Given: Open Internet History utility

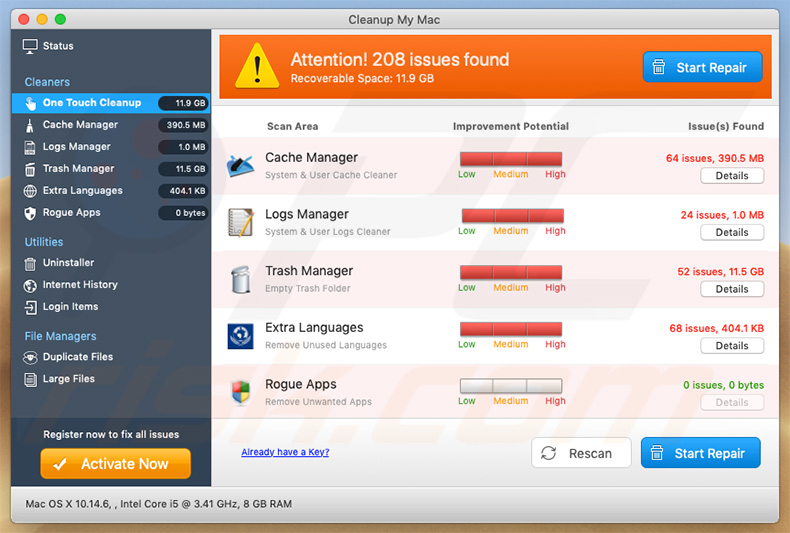Looking at the screenshot, I should click(79, 285).
